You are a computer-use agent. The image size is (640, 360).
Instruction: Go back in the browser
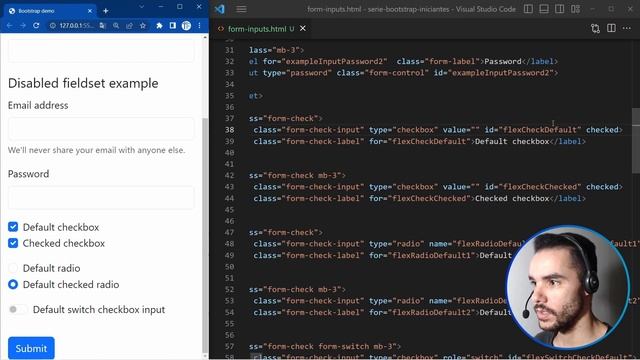9,25
